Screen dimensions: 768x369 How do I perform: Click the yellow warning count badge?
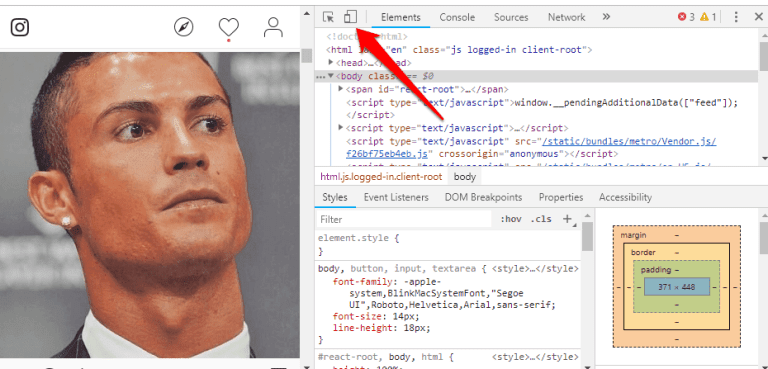(x=708, y=17)
